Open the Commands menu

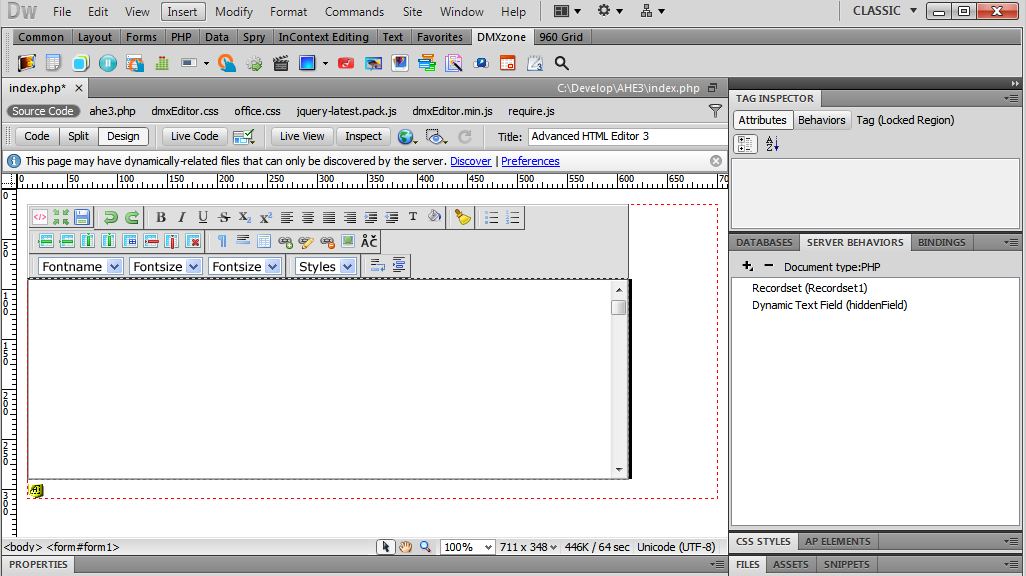[x=354, y=12]
